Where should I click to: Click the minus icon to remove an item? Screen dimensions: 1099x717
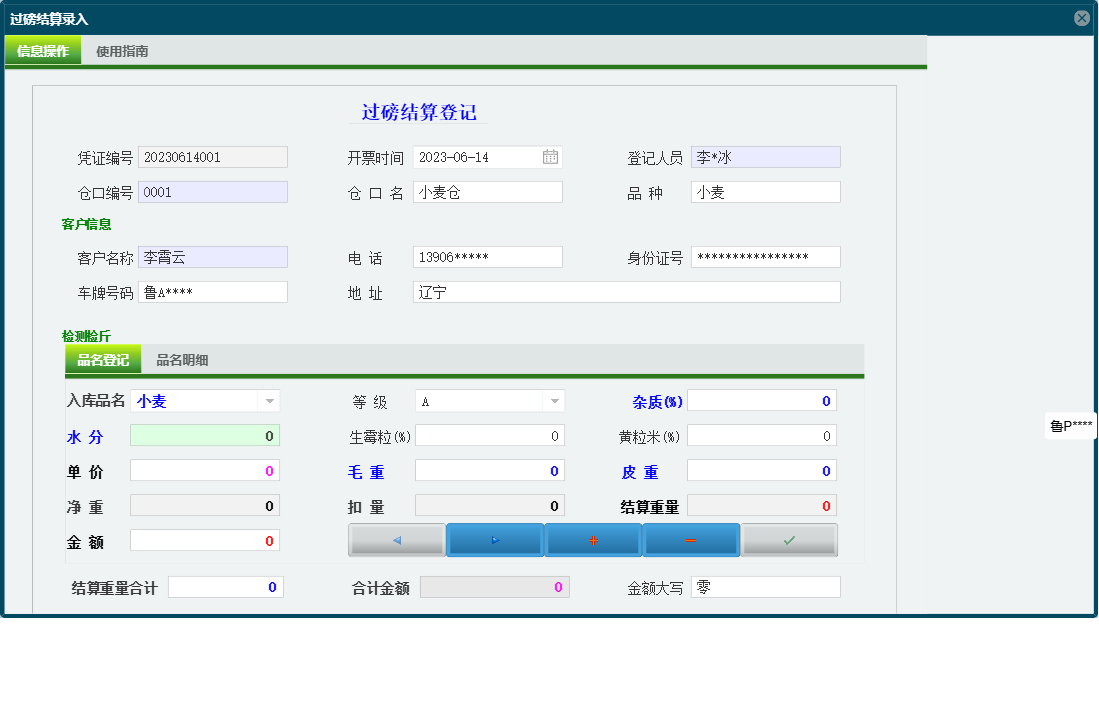tap(690, 539)
